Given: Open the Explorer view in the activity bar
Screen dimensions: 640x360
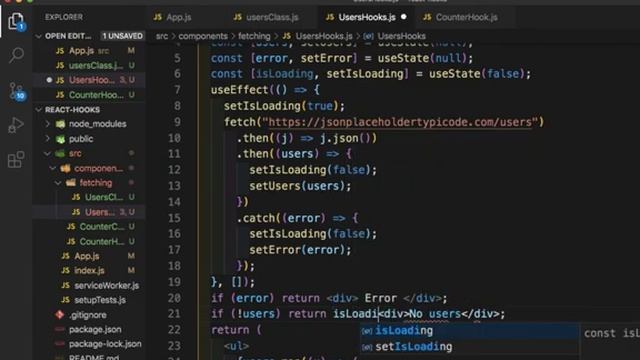Looking at the screenshot, I should [16, 21].
